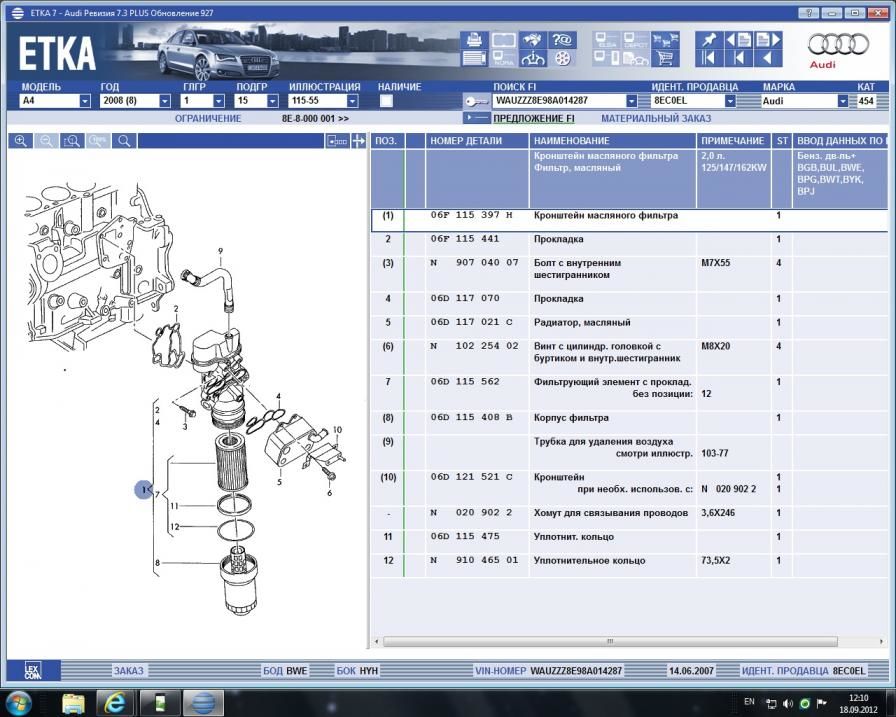Expand the ИЛЛЮСТРАЦИЯ dropdown showing 115-55
Screen dimensions: 896x717
(352, 101)
